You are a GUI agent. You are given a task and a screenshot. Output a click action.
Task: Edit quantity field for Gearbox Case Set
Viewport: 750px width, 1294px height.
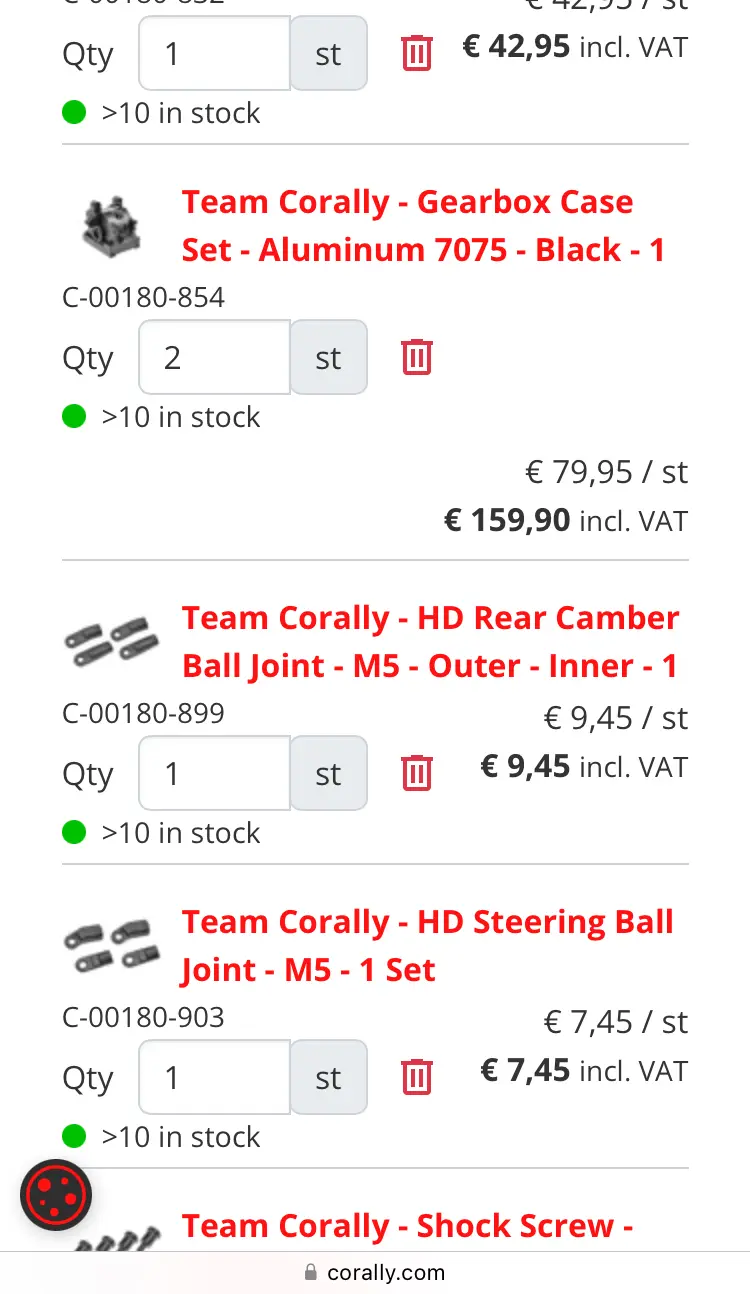[214, 357]
